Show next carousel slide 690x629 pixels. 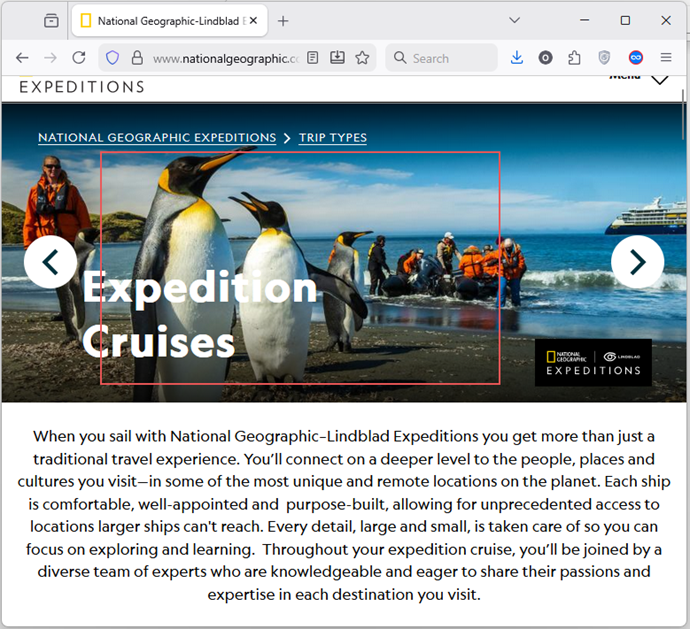[x=637, y=262]
